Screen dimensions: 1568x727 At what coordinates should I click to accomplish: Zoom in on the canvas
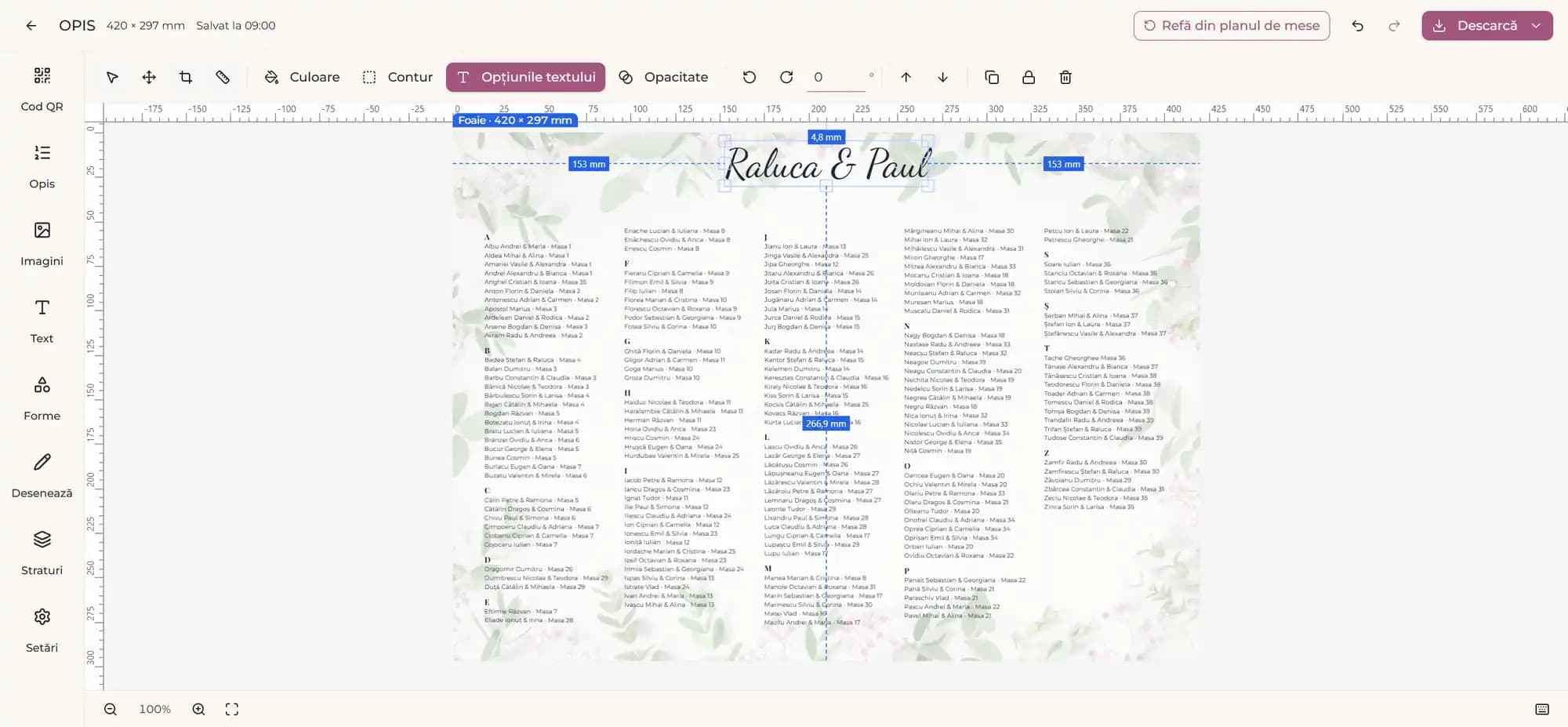(x=199, y=709)
